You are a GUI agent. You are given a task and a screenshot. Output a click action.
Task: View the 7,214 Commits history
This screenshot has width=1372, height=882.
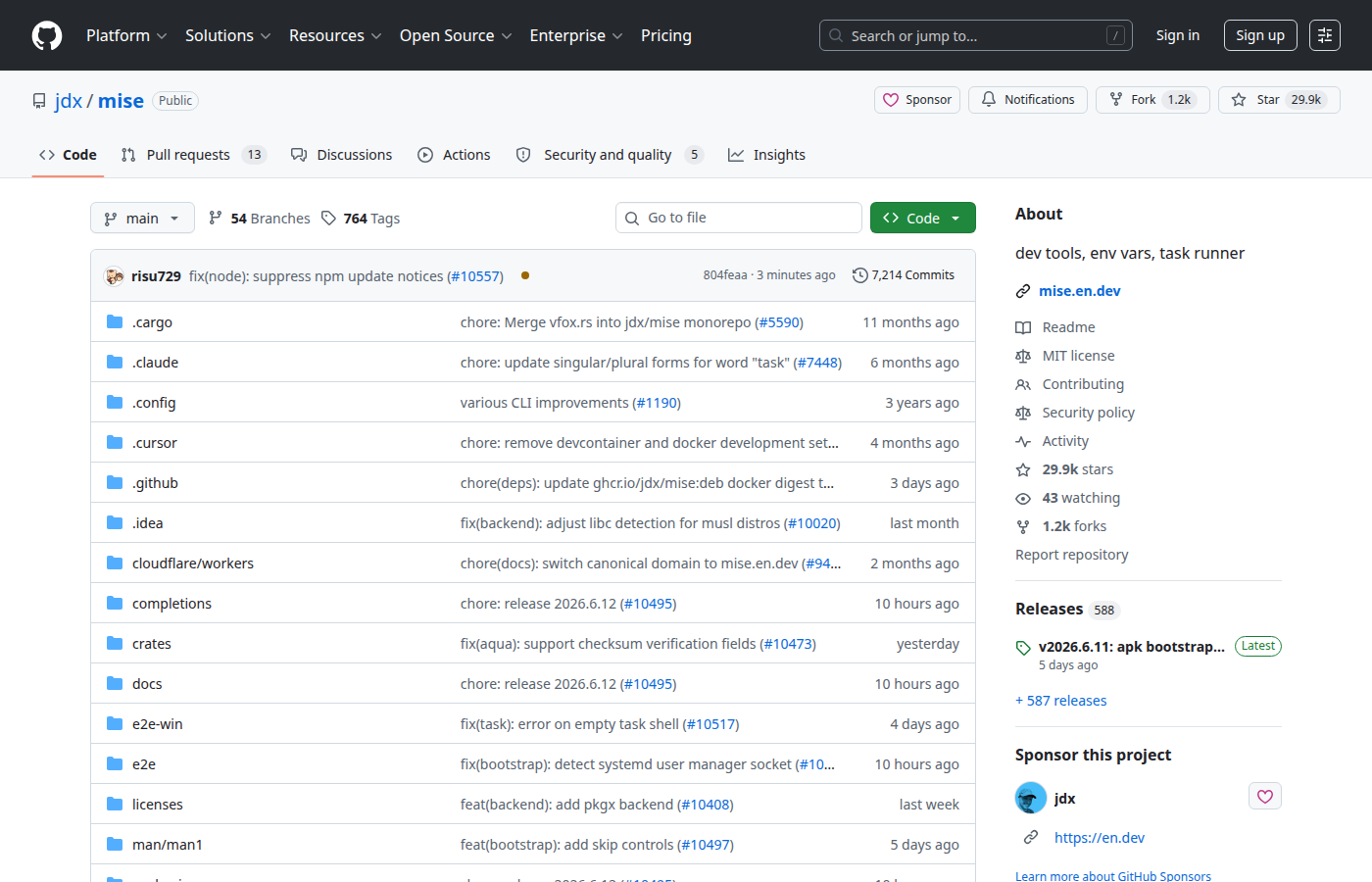coord(904,275)
